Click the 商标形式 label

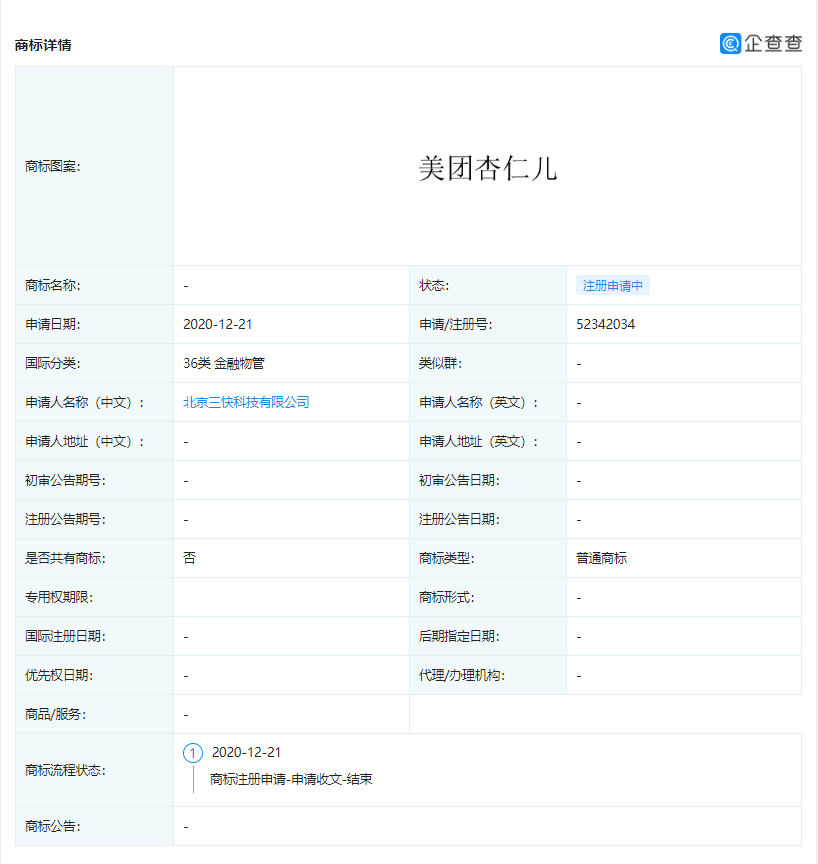pos(446,597)
